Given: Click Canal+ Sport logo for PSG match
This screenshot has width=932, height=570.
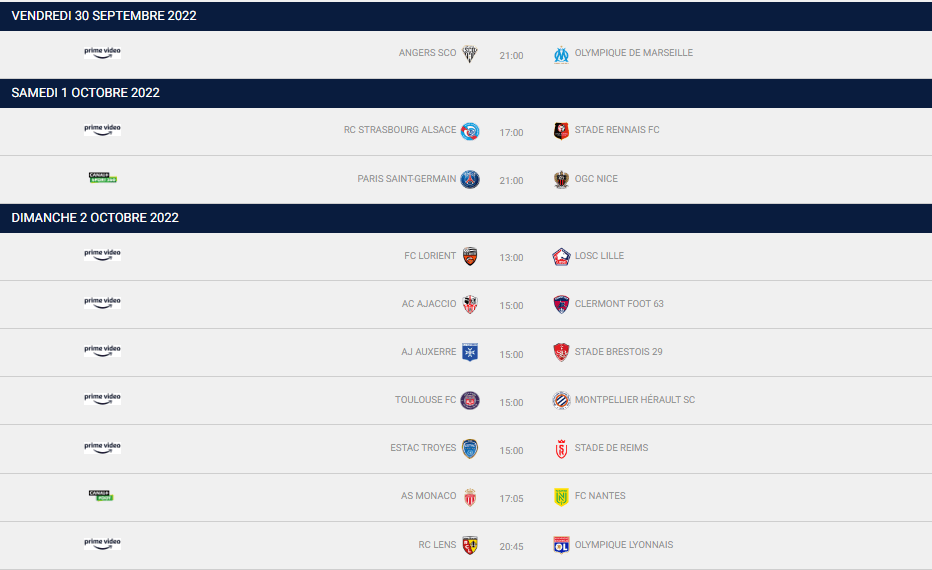Looking at the screenshot, I should point(103,178).
